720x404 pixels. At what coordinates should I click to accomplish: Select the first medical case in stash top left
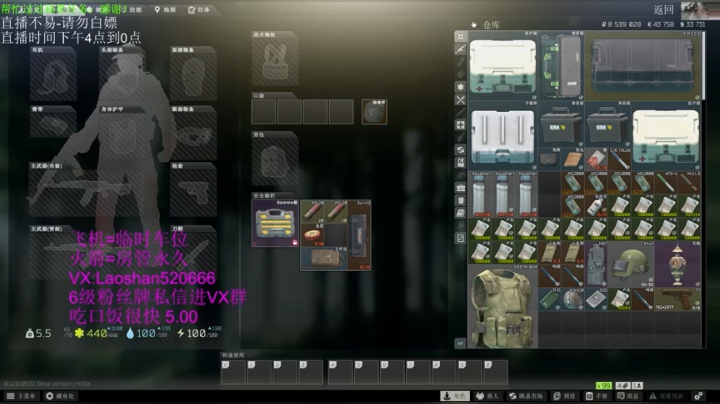click(502, 66)
